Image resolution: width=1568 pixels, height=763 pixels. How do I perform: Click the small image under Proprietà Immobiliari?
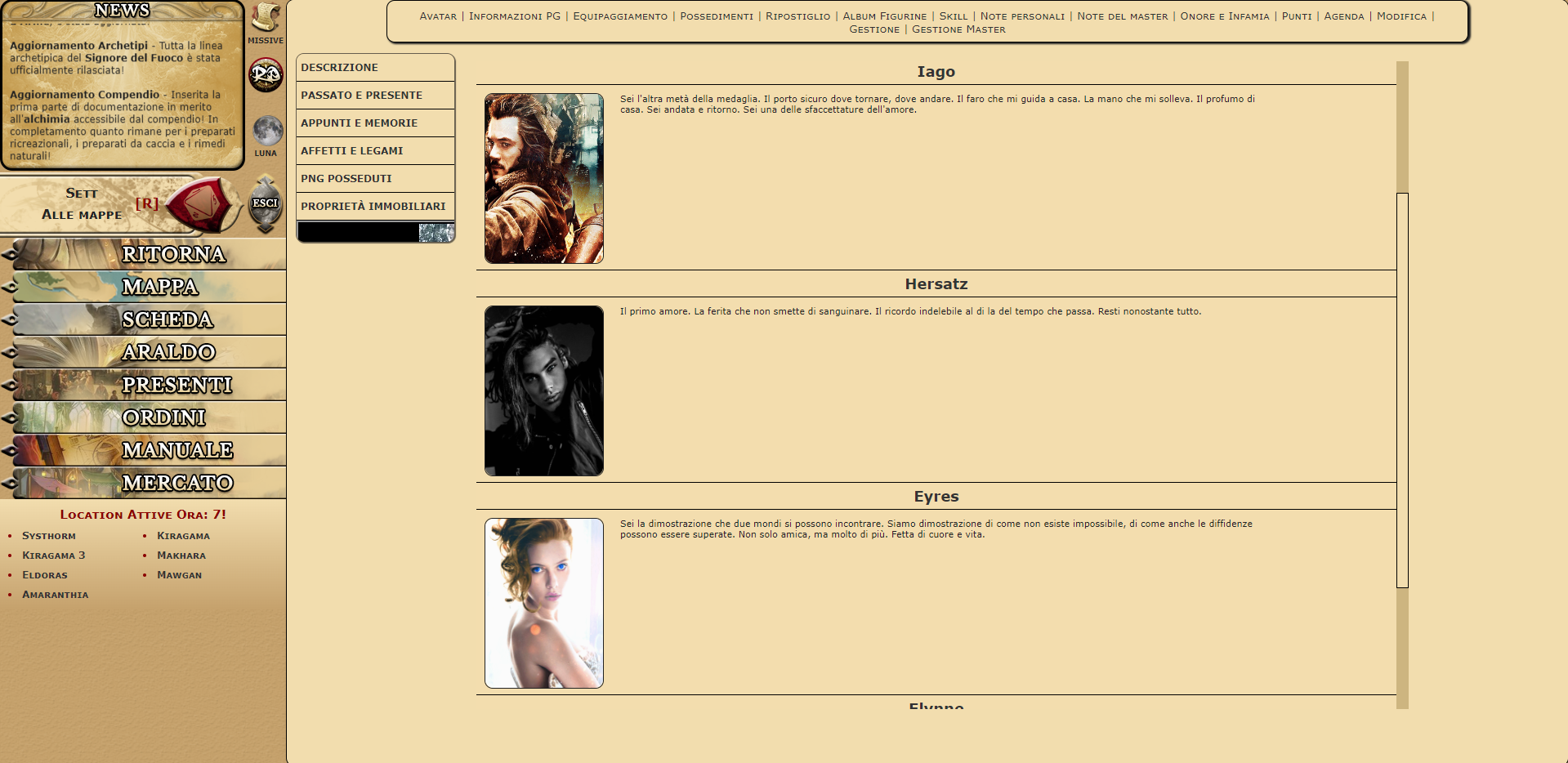click(436, 233)
